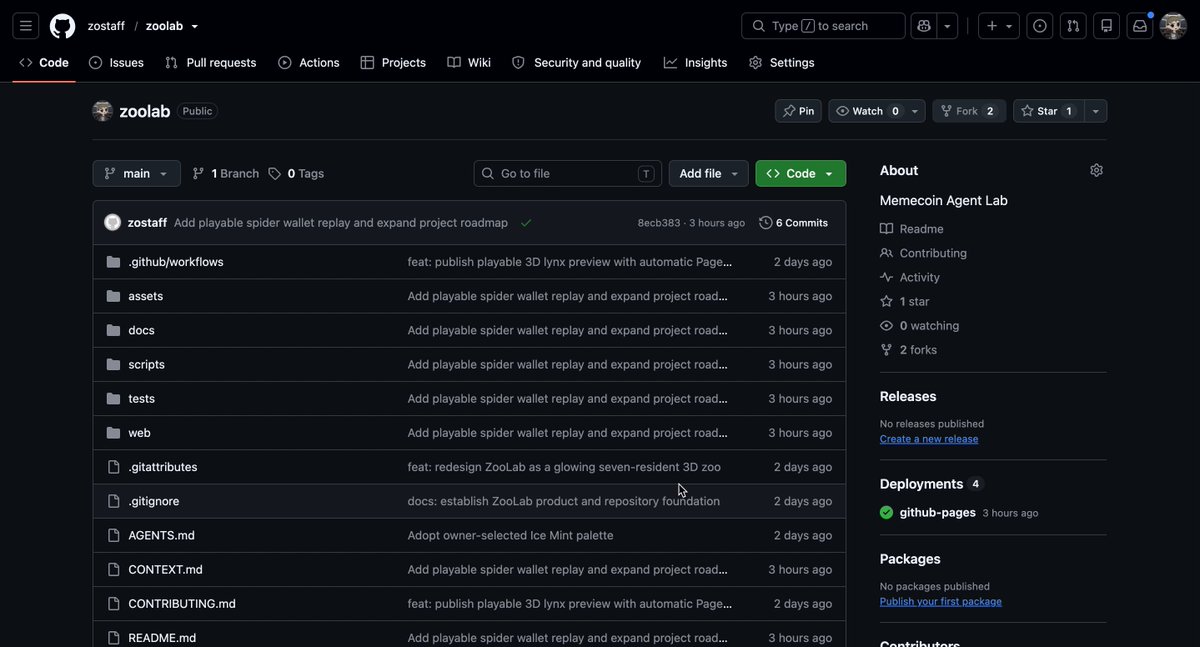The image size is (1200, 647).
Task: Open the hamburger navigation menu
Action: click(26, 26)
